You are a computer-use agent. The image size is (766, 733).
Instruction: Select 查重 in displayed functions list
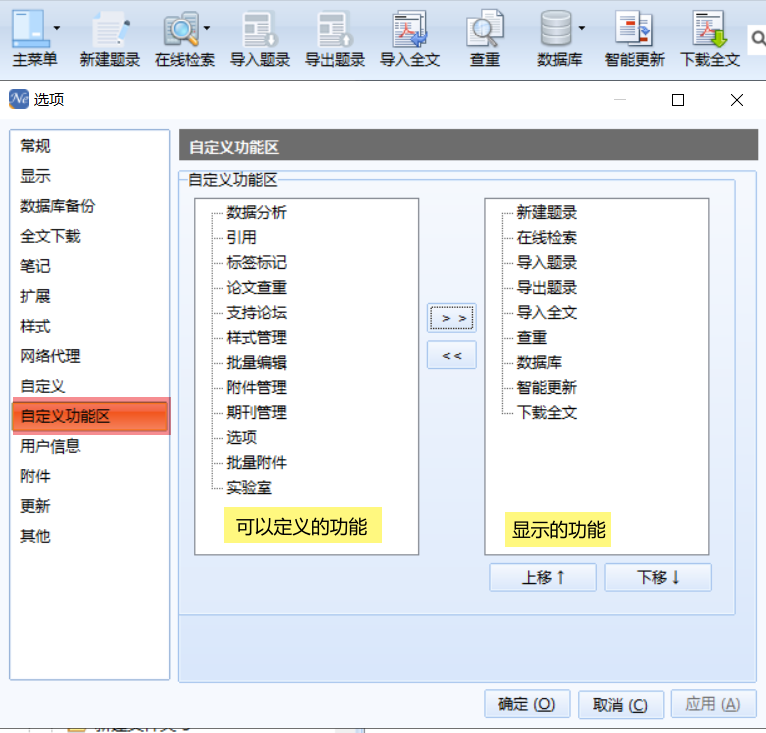(x=532, y=337)
